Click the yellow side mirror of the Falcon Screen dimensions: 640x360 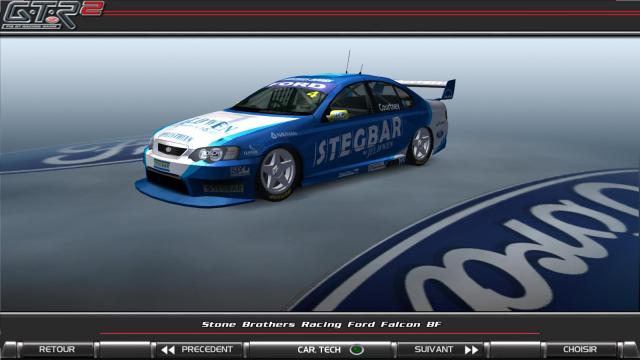(338, 116)
